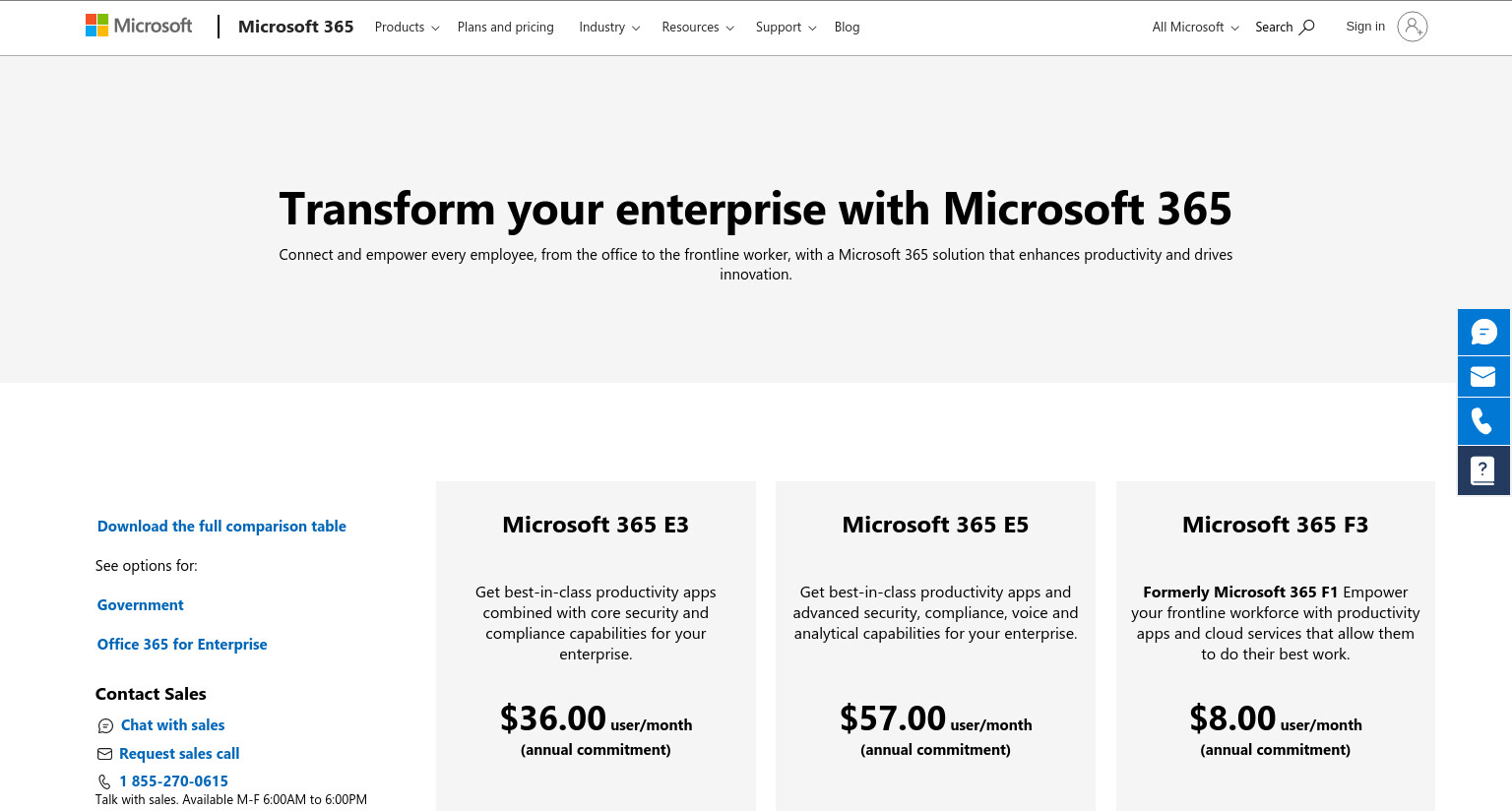Click the Request sales call link
This screenshot has height=811, width=1512.
coord(179,754)
